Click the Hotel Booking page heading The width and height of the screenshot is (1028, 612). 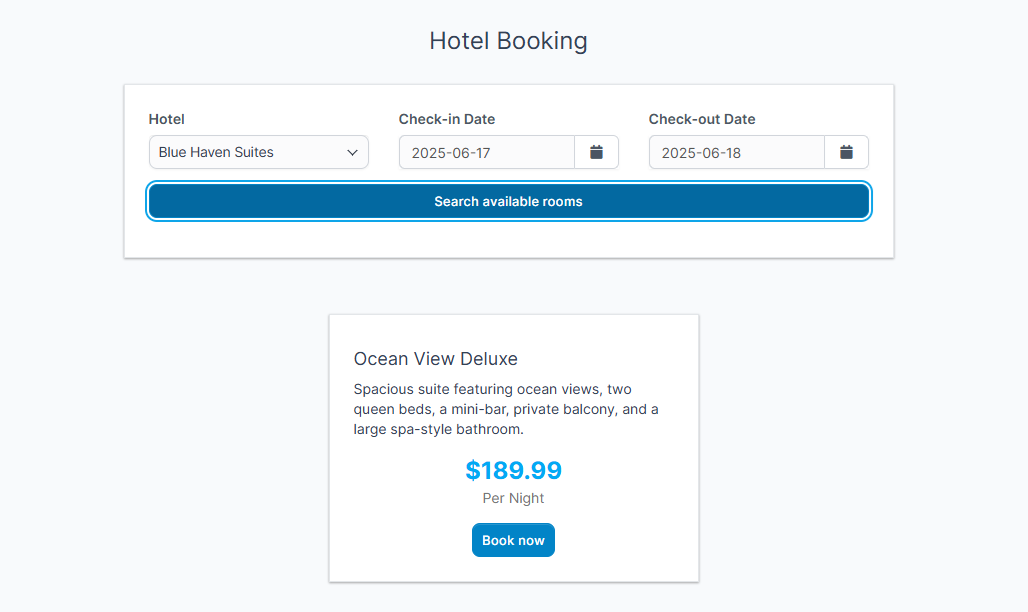pyautogui.click(x=508, y=41)
